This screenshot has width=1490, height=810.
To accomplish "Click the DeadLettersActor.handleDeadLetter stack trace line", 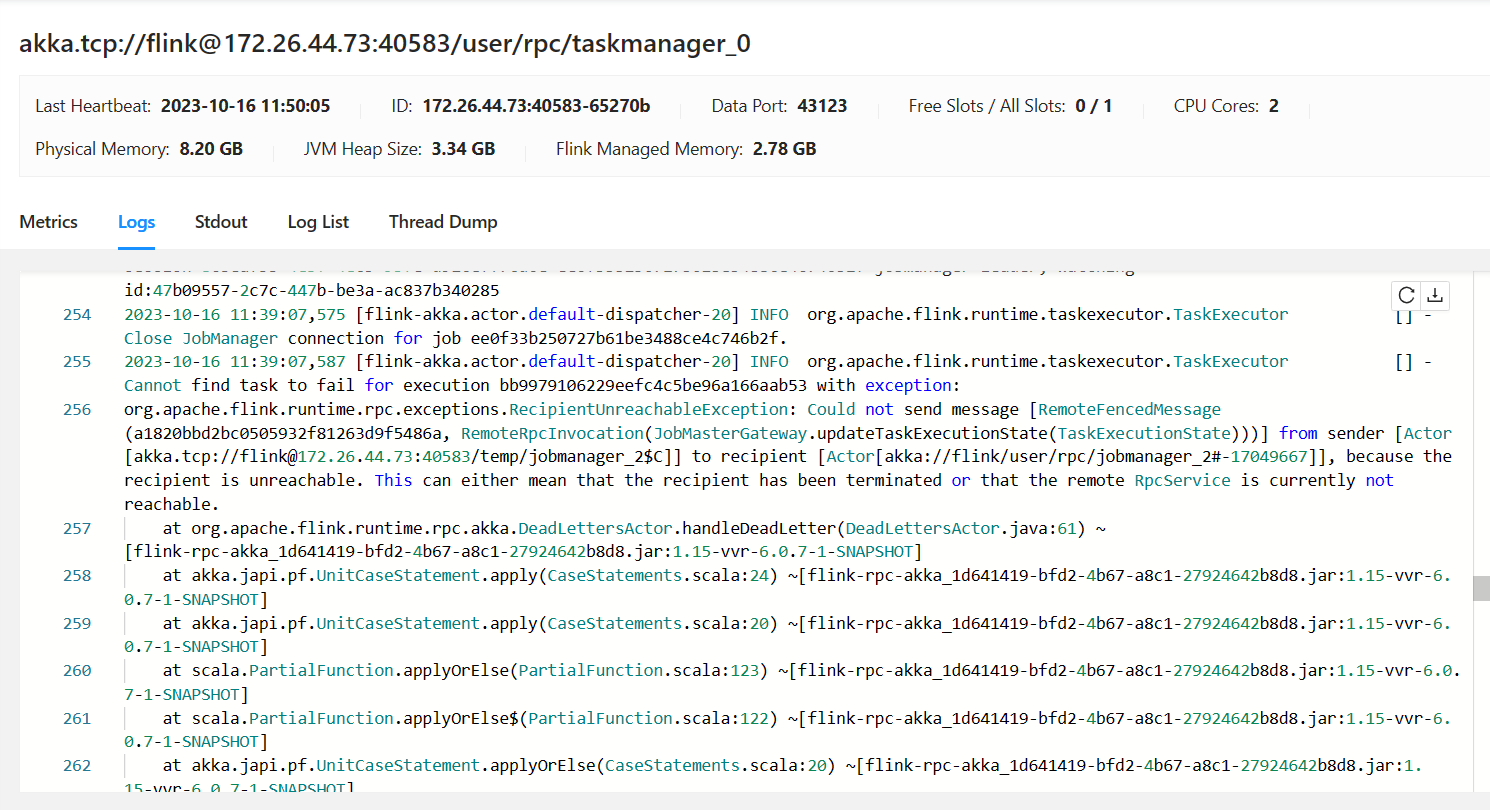I will click(634, 528).
